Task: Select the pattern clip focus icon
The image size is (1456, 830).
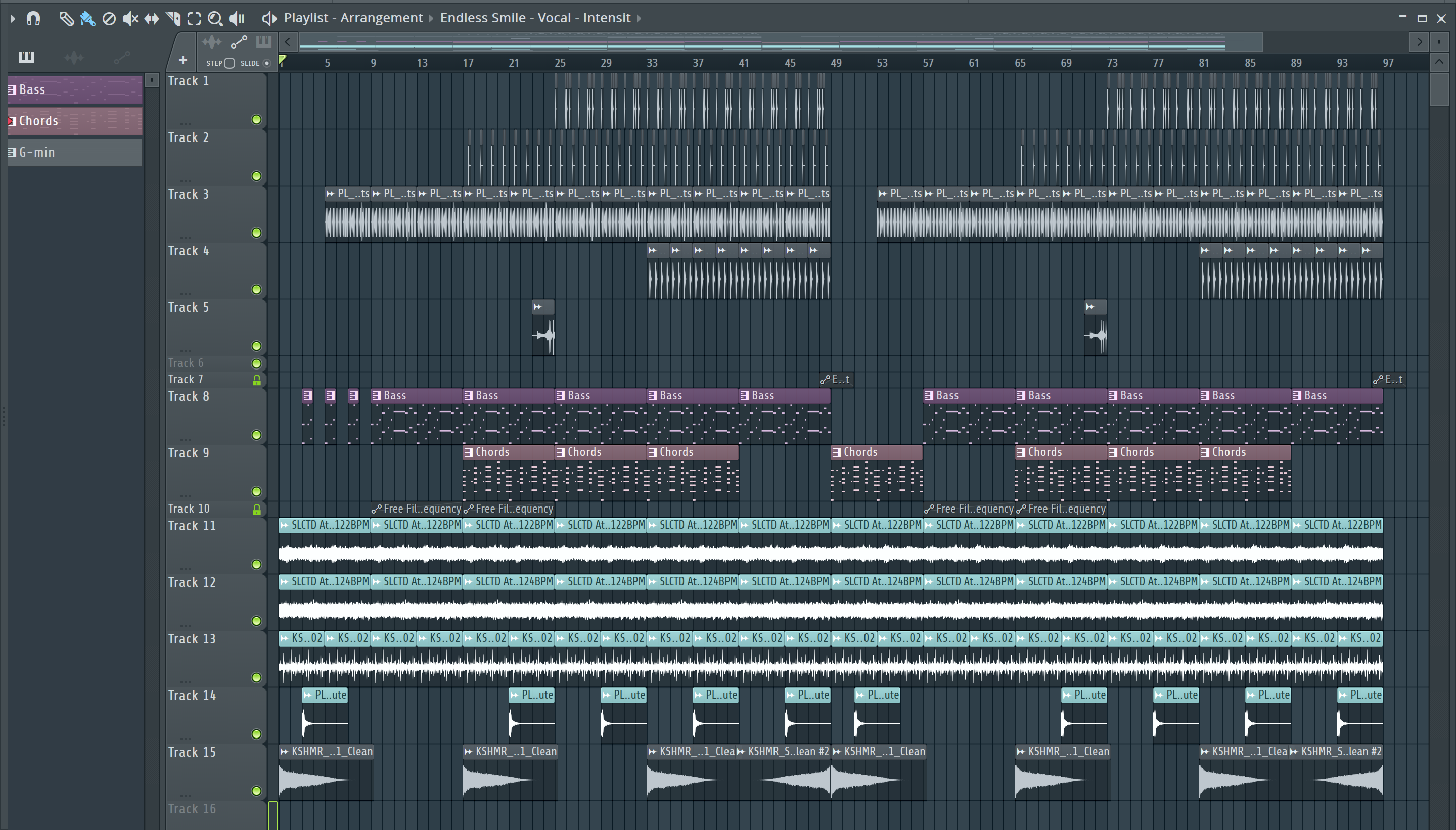Action: click(263, 41)
